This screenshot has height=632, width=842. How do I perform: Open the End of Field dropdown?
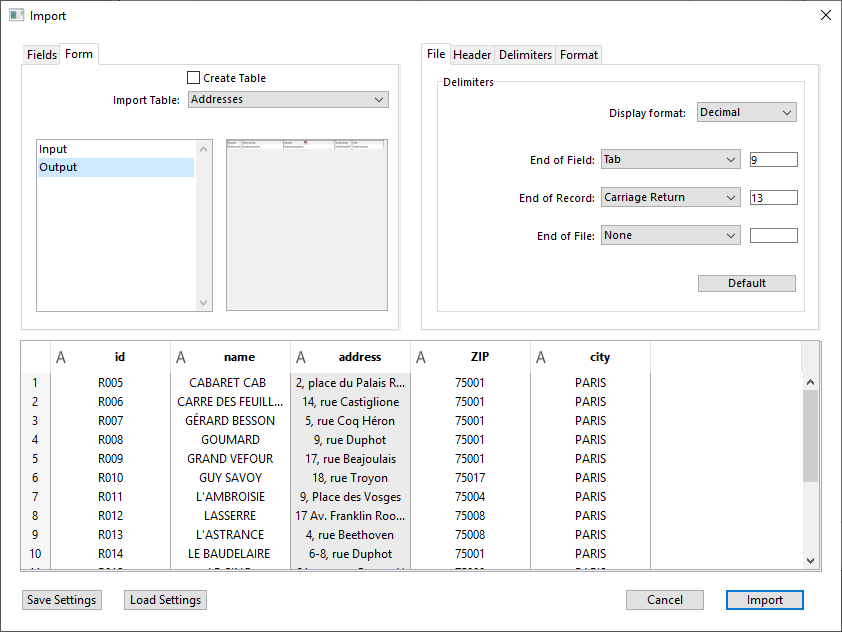(x=670, y=160)
